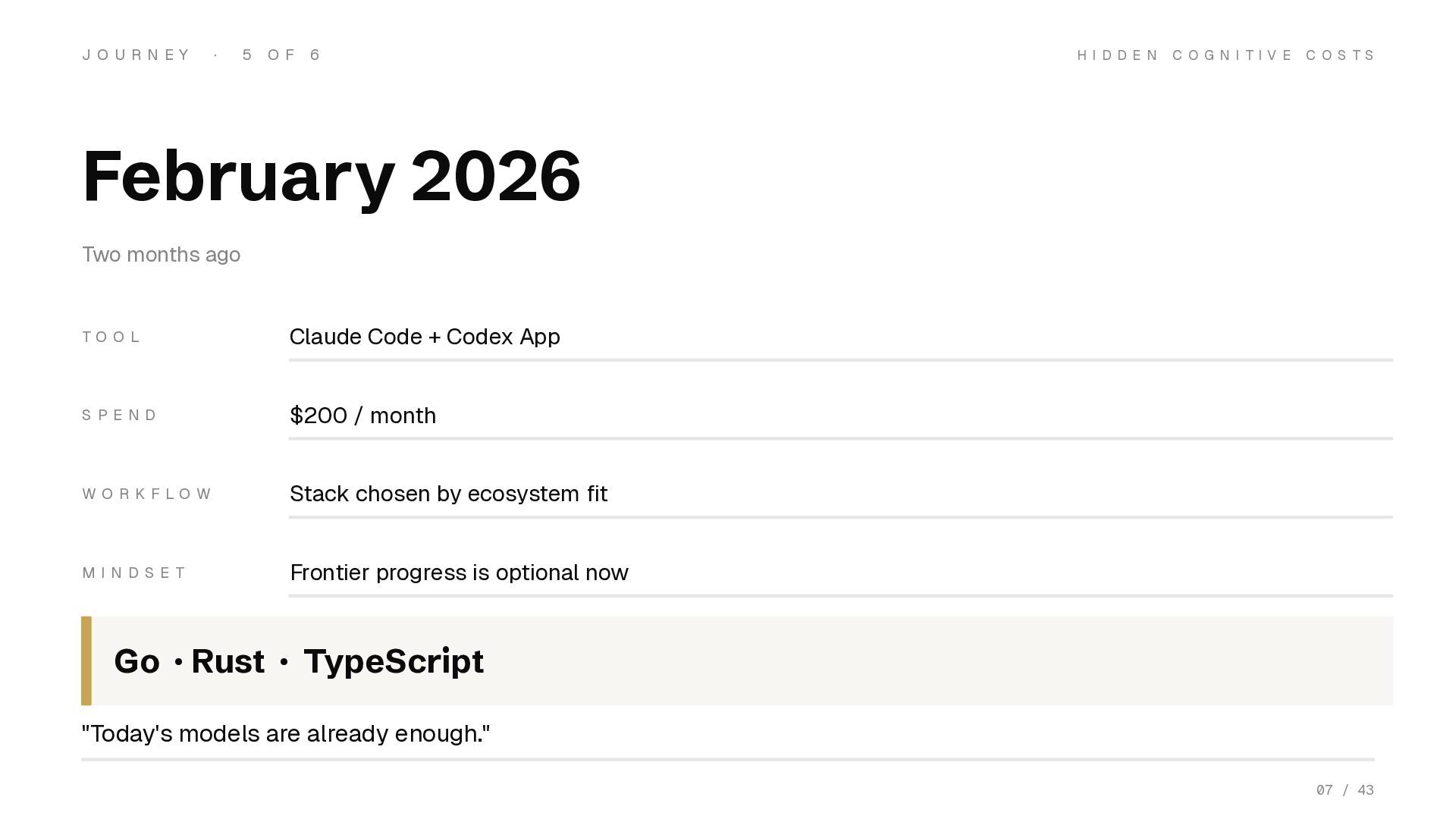This screenshot has width=1456, height=819.
Task: Click the "5 OF 6" journey step indicator
Action: click(282, 55)
